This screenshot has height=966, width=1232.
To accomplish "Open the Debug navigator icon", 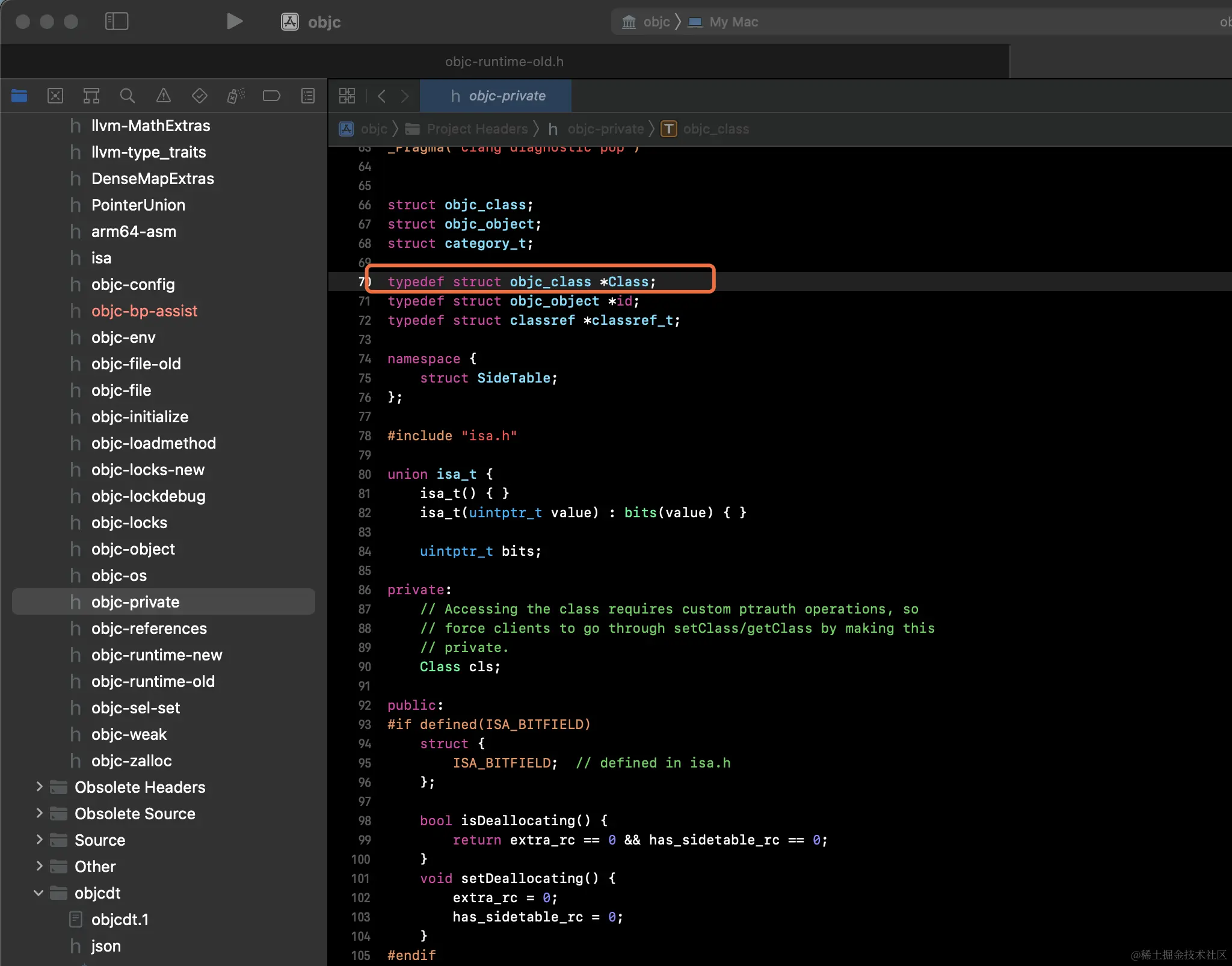I will pyautogui.click(x=235, y=96).
